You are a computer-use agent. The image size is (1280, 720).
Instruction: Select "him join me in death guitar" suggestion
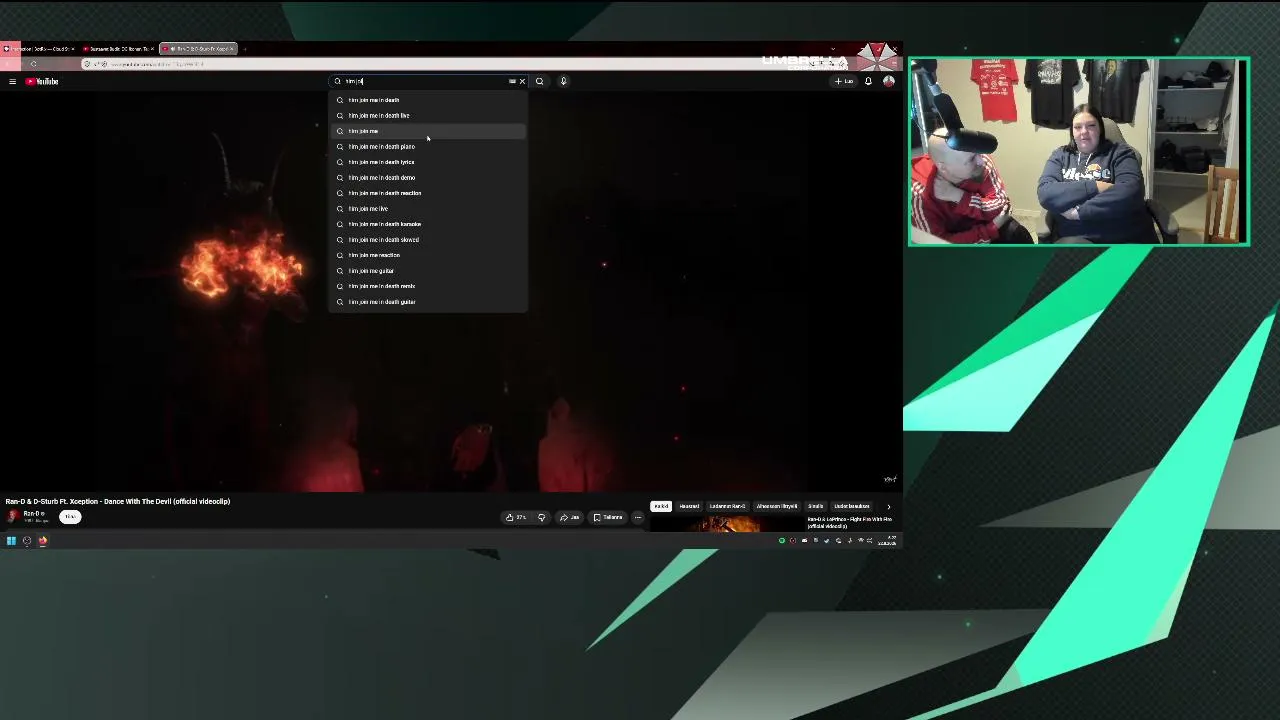[x=428, y=301]
